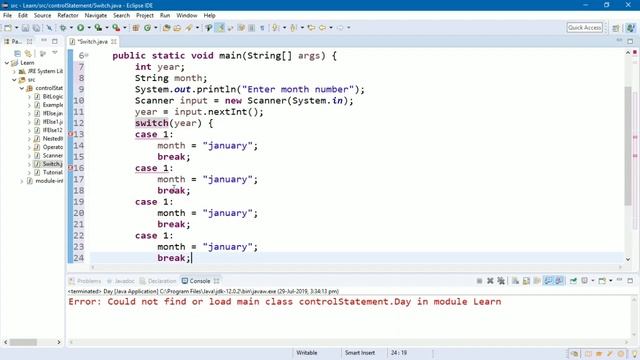
Task: Collapse main method fold marker line 6
Action: (x=87, y=56)
